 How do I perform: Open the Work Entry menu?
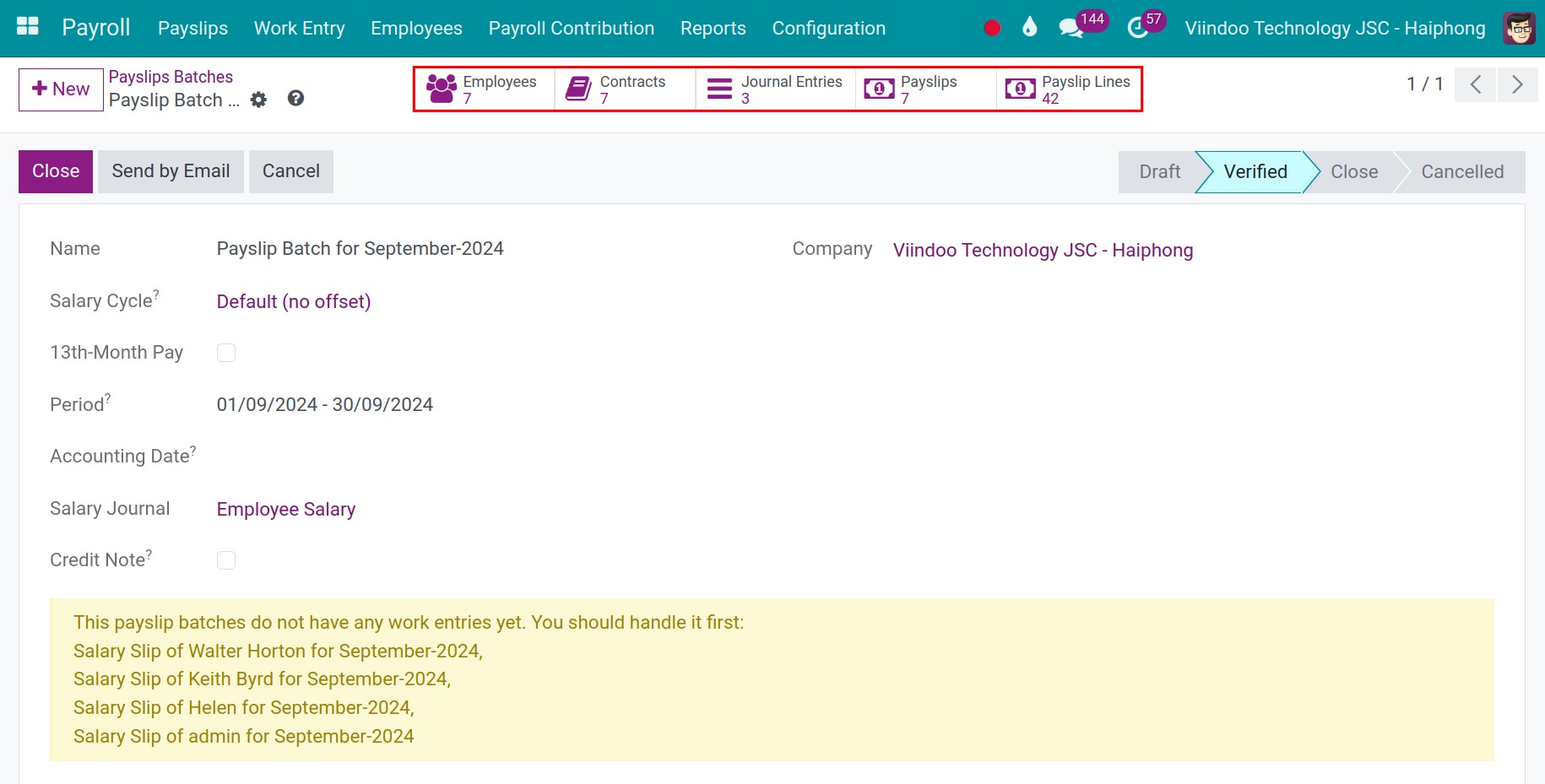[299, 28]
